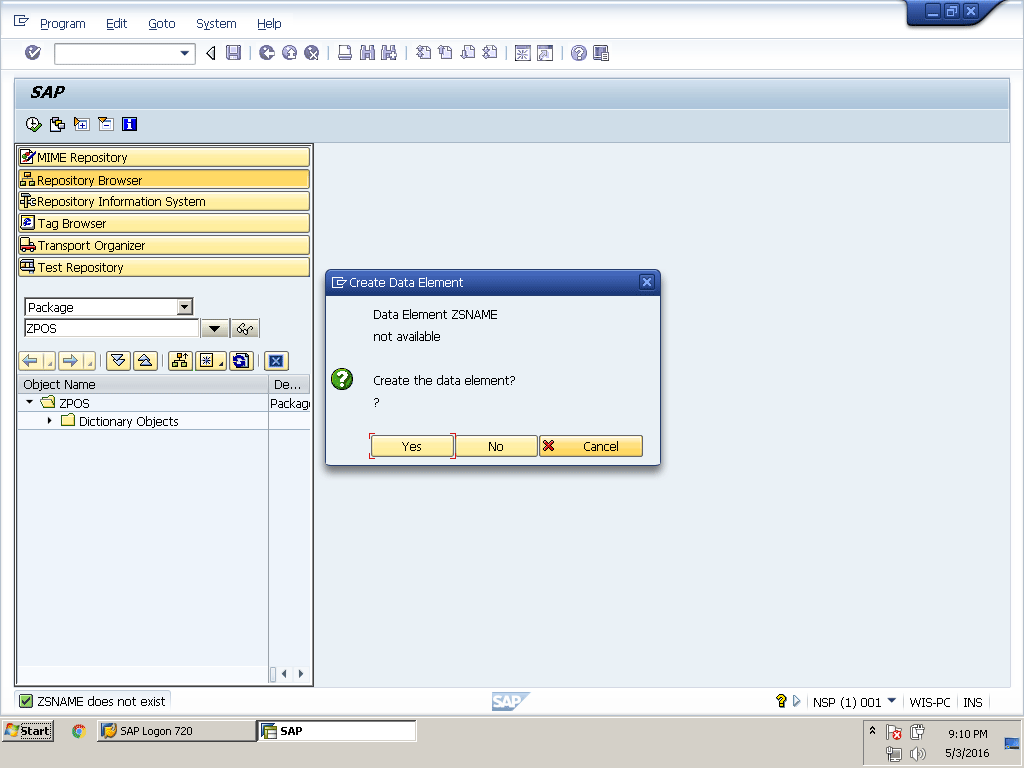Click the superordinate object list hierarchy icon
Image resolution: width=1024 pixels, height=768 pixels.
[180, 361]
